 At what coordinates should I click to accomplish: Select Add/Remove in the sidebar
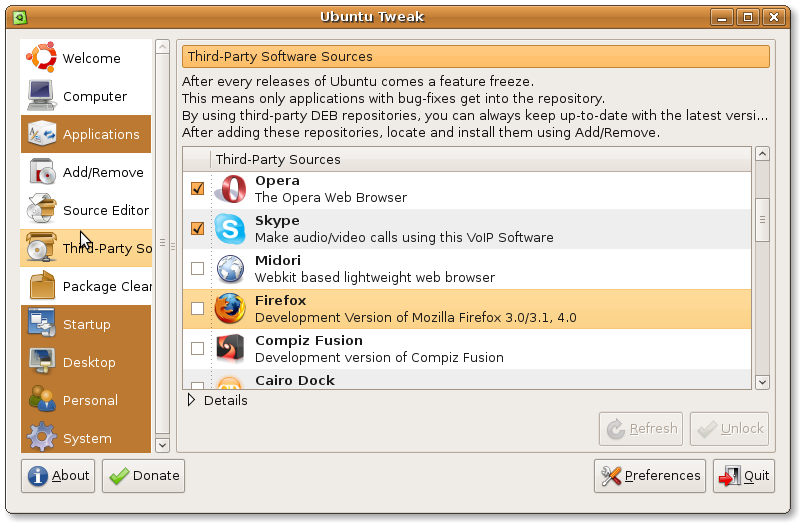pyautogui.click(x=102, y=172)
